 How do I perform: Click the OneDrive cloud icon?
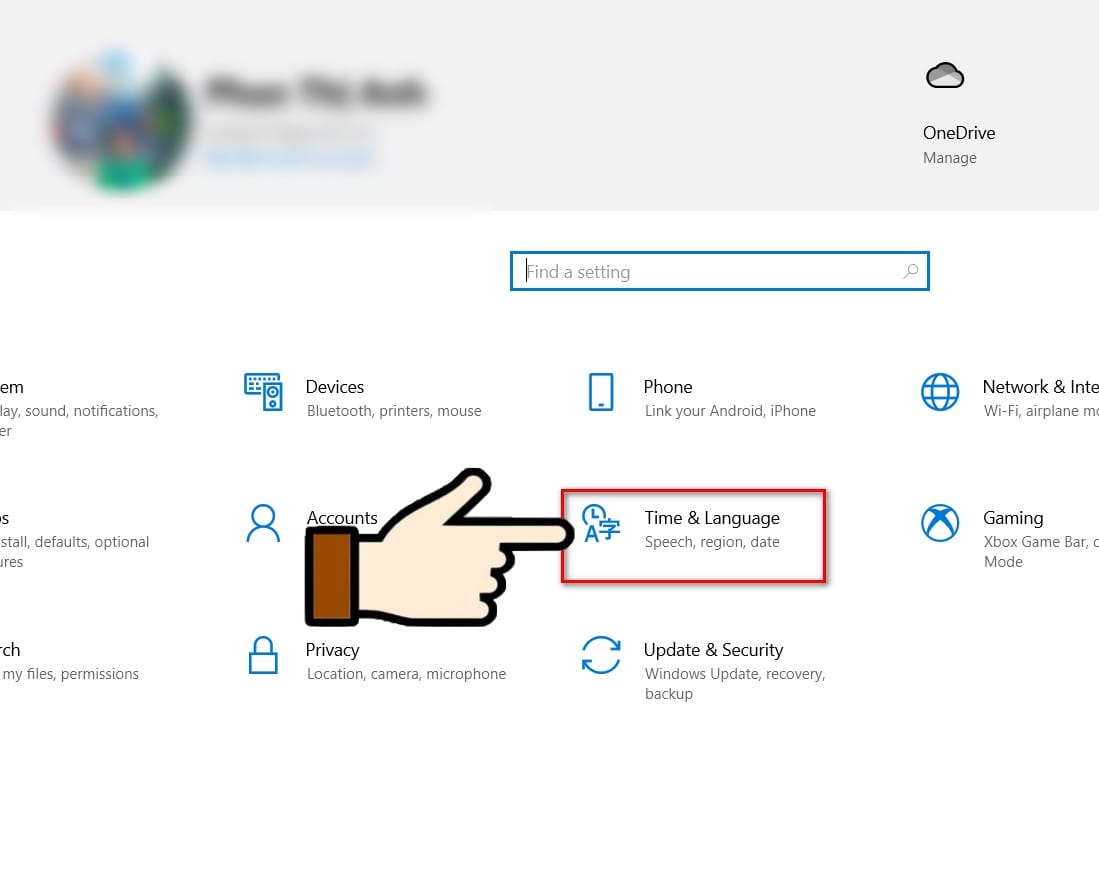click(x=945, y=75)
